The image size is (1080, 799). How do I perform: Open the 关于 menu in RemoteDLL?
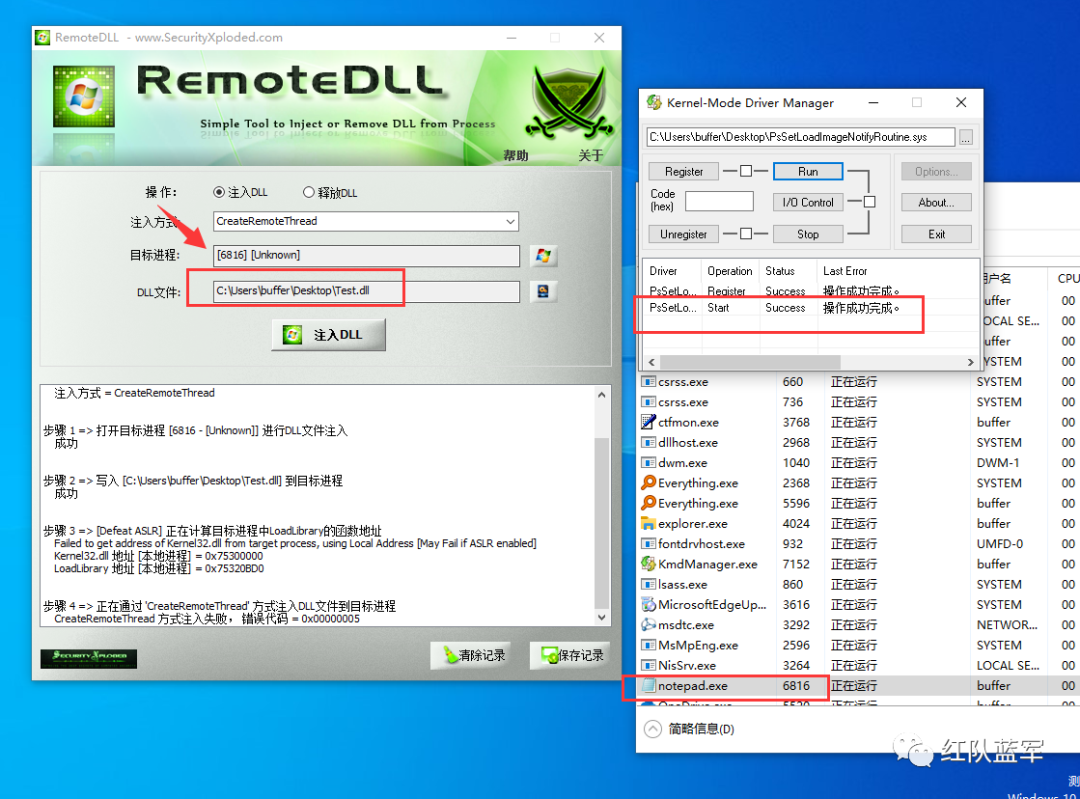(x=591, y=156)
